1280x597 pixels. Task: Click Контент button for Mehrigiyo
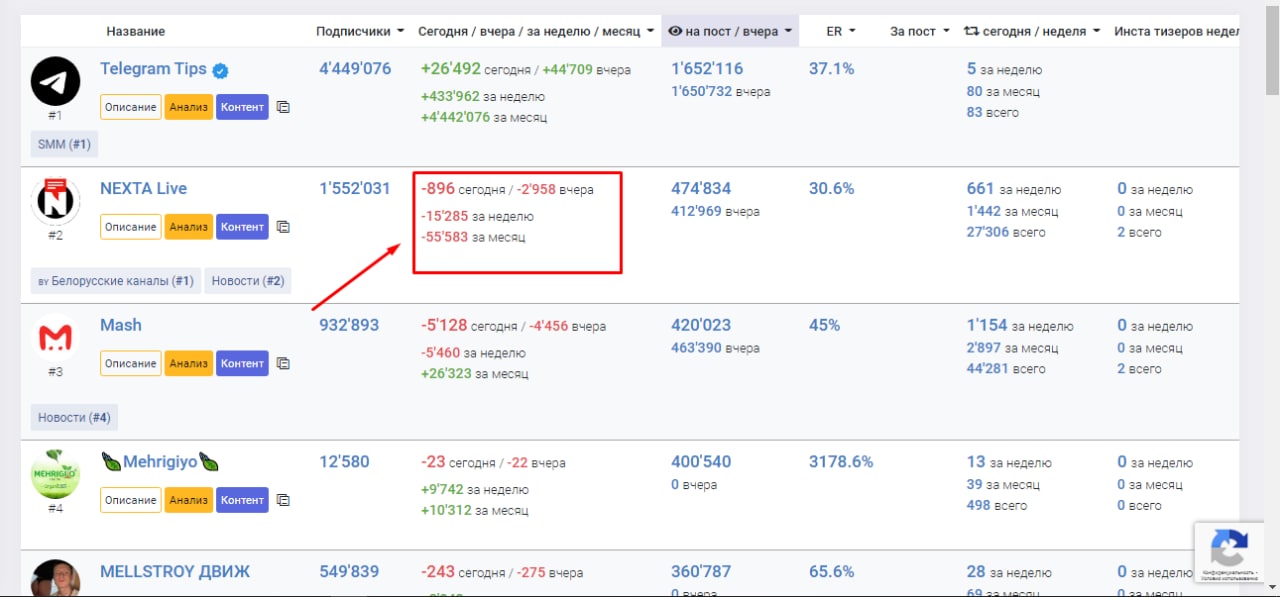[242, 500]
